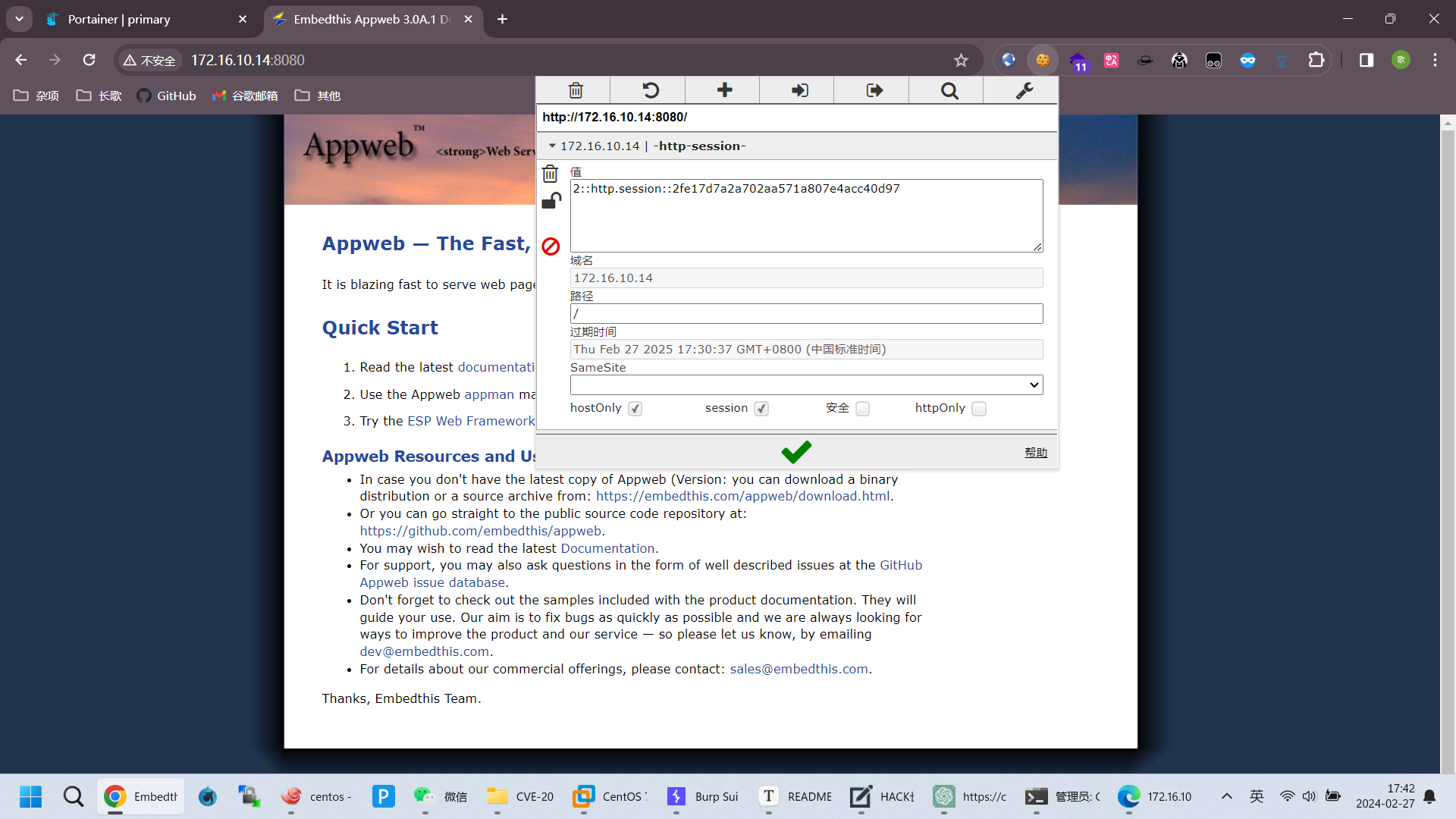Click the not secure site info badge
The height and width of the screenshot is (819, 1456).
(x=150, y=60)
